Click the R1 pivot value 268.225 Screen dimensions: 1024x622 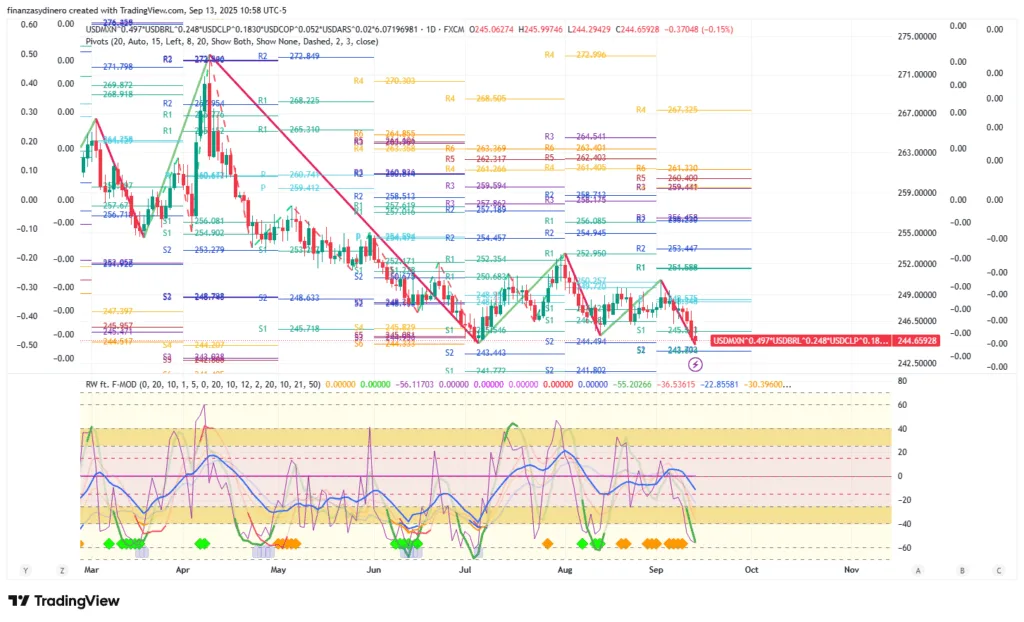point(304,101)
